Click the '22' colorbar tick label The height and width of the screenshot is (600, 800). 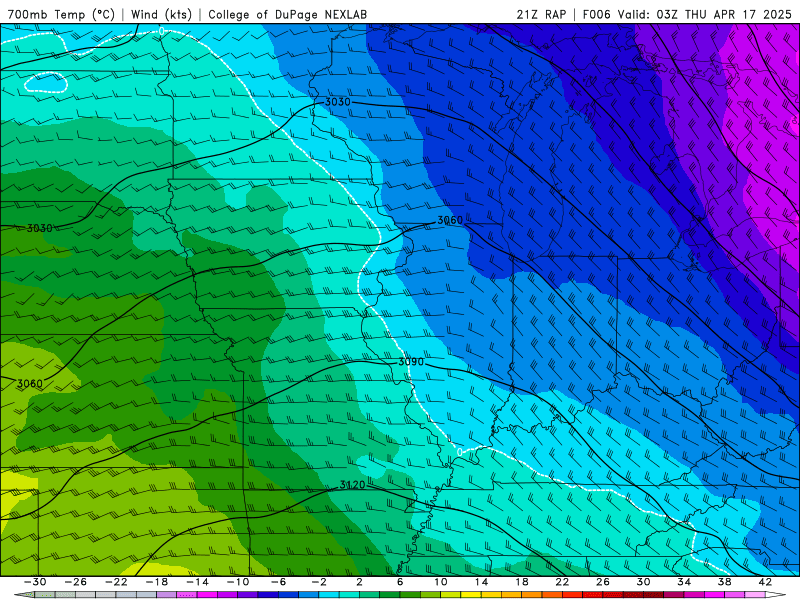pos(562,582)
